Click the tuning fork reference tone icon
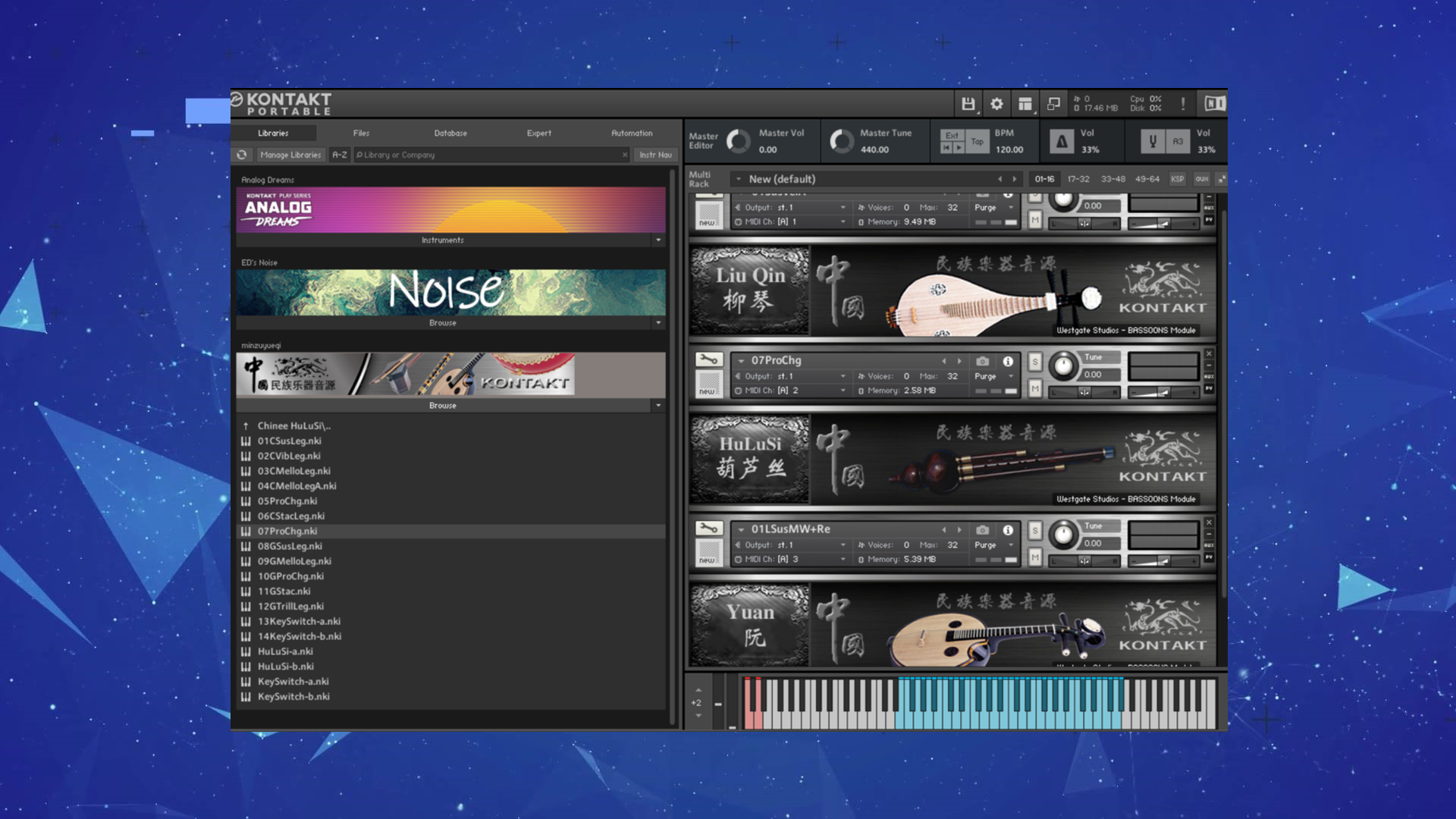 [x=1153, y=141]
